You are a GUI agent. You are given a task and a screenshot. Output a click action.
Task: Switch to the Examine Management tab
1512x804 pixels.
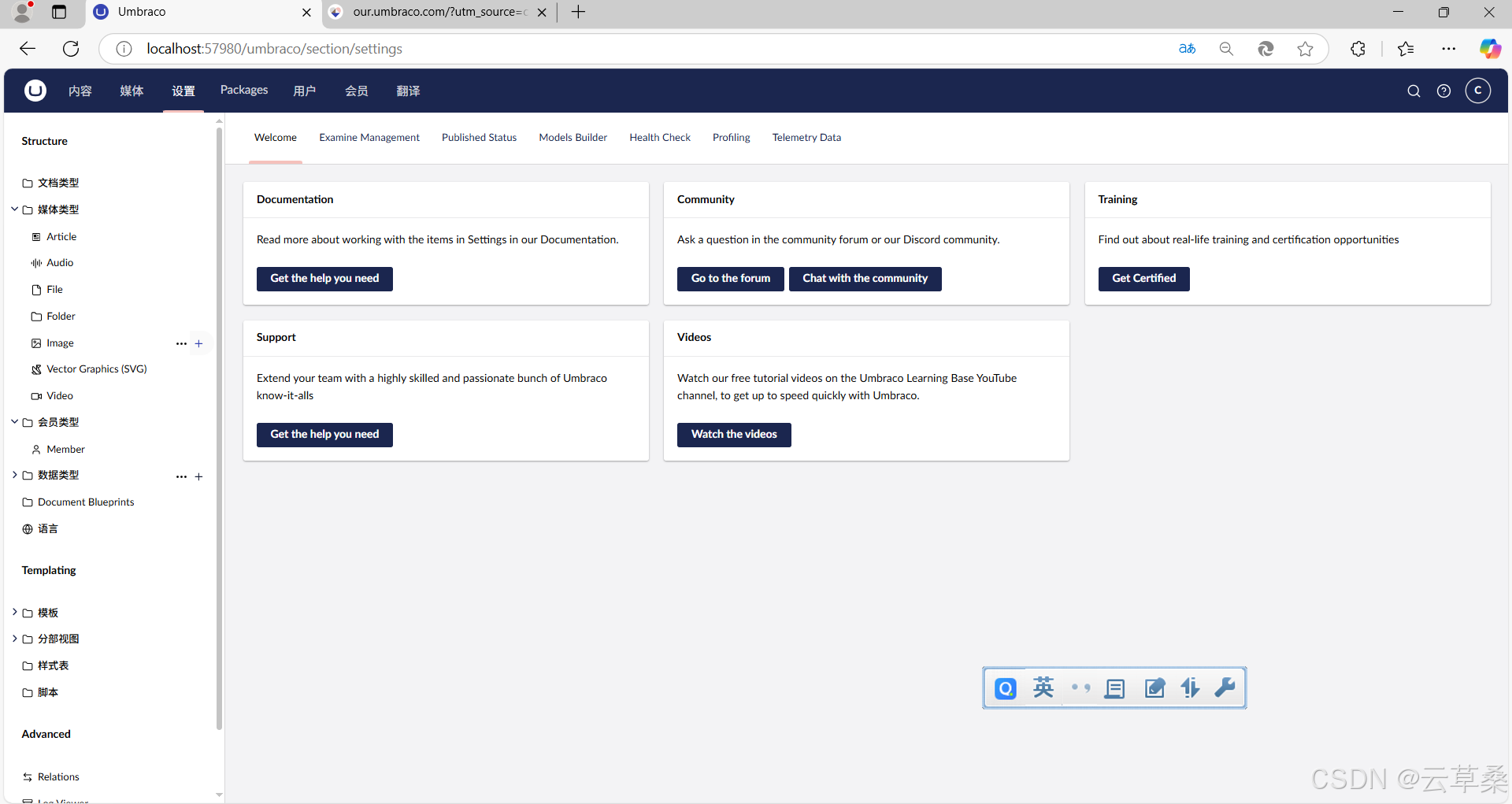pos(369,138)
